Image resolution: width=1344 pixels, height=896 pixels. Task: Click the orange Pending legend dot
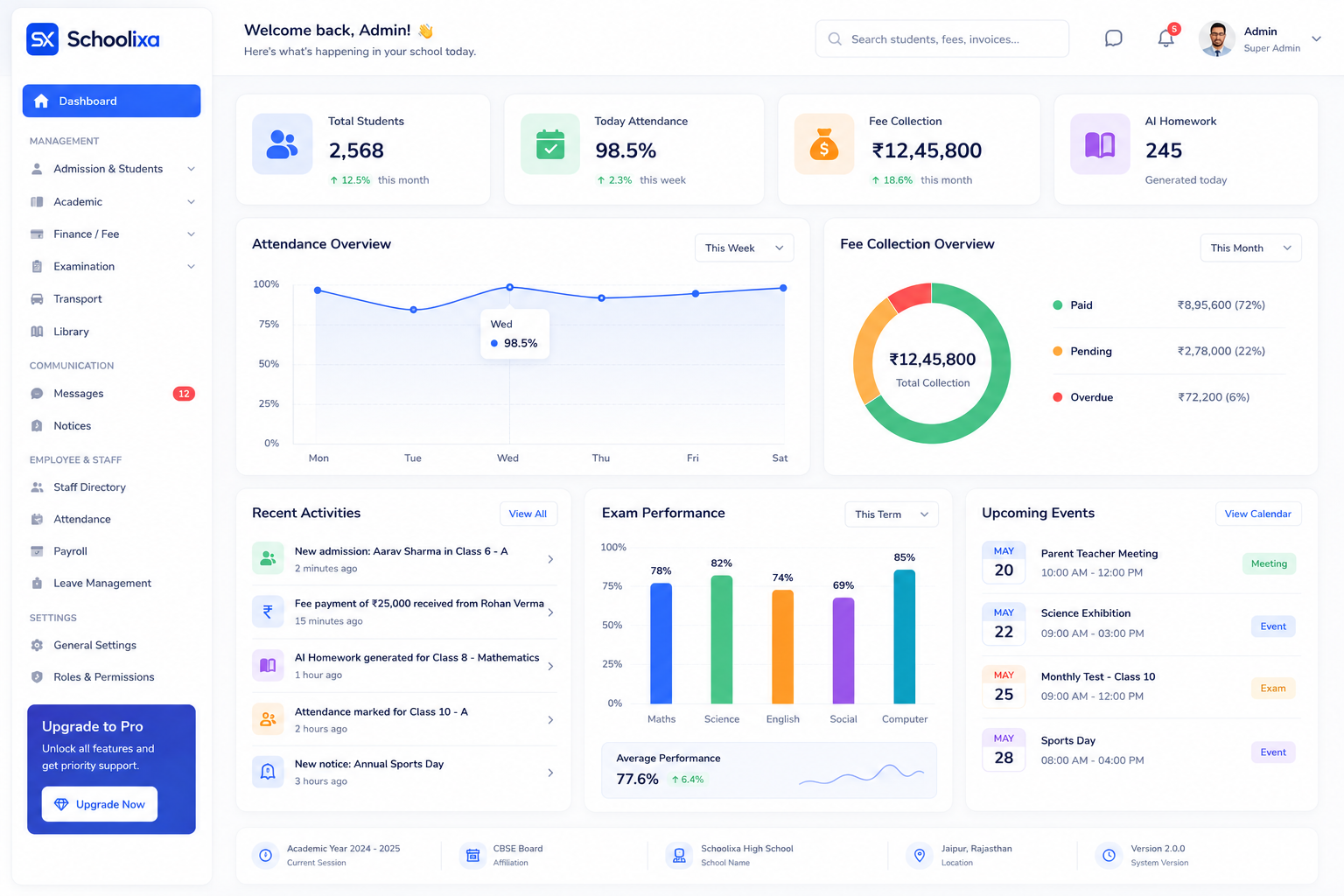tap(1057, 351)
